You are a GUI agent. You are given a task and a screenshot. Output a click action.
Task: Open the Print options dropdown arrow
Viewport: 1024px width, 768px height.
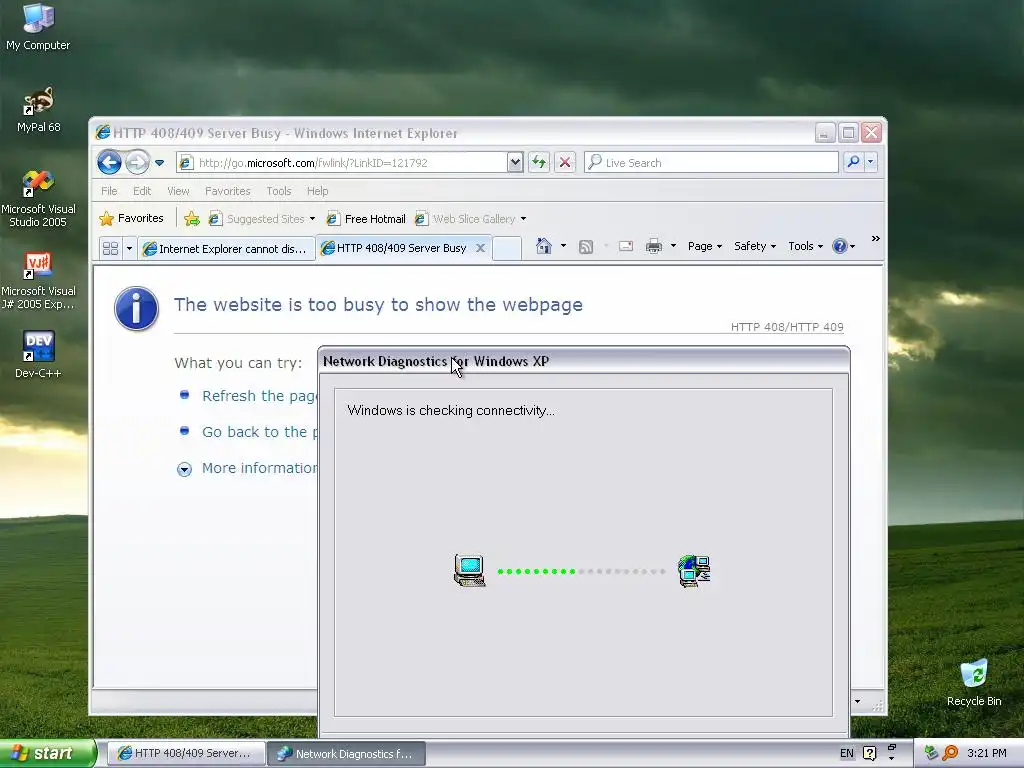pos(673,246)
